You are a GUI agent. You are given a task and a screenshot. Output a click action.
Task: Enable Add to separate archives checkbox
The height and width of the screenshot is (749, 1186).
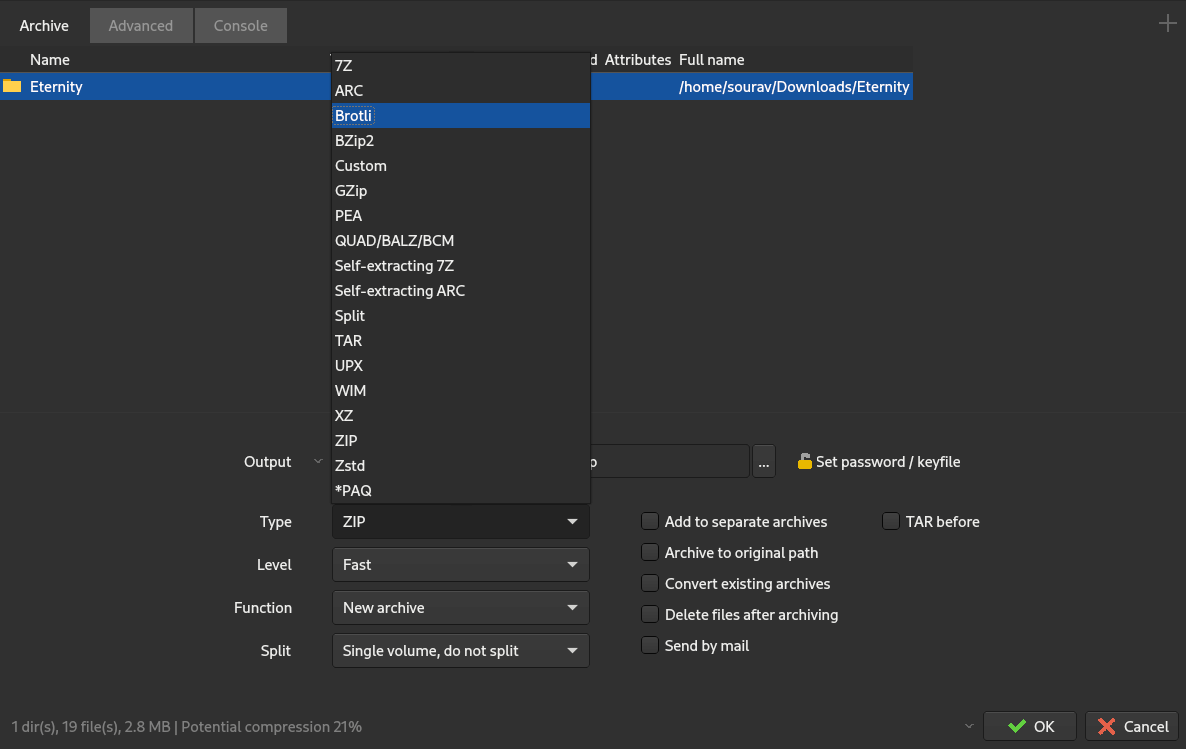pos(650,522)
